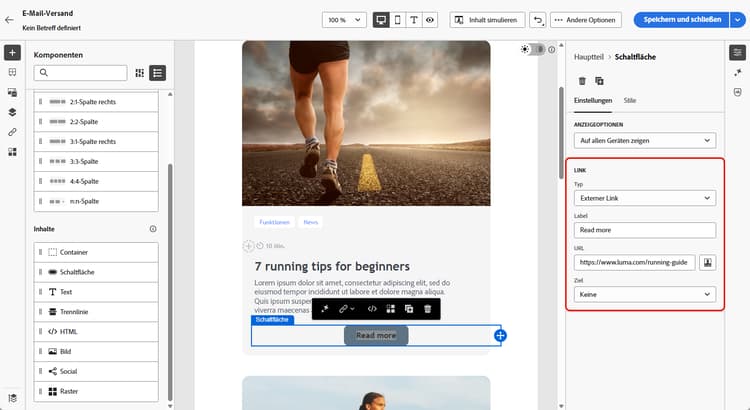Click Speichern und schließen button
This screenshot has height=410, width=750.
[x=682, y=20]
